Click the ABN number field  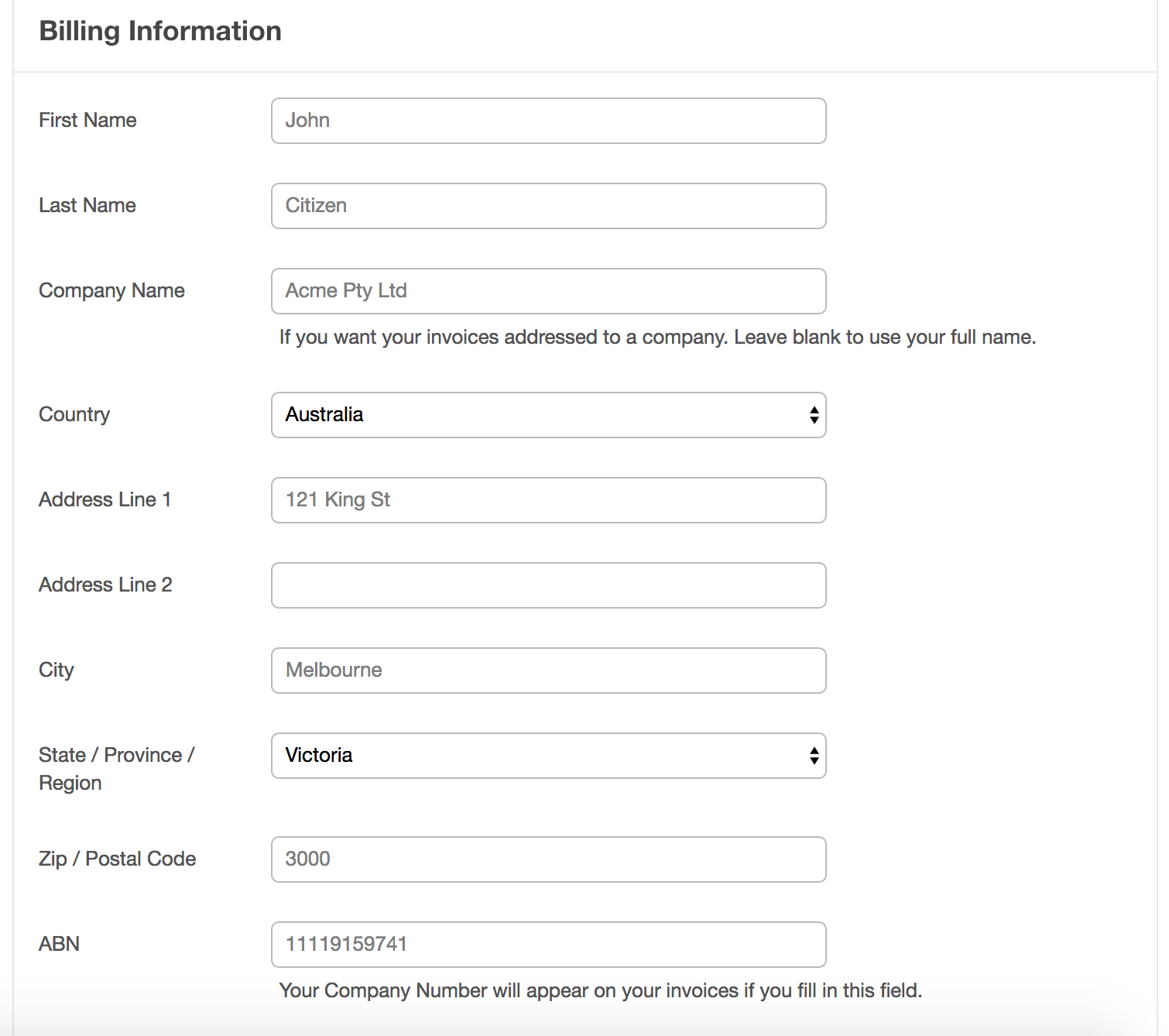pos(549,945)
